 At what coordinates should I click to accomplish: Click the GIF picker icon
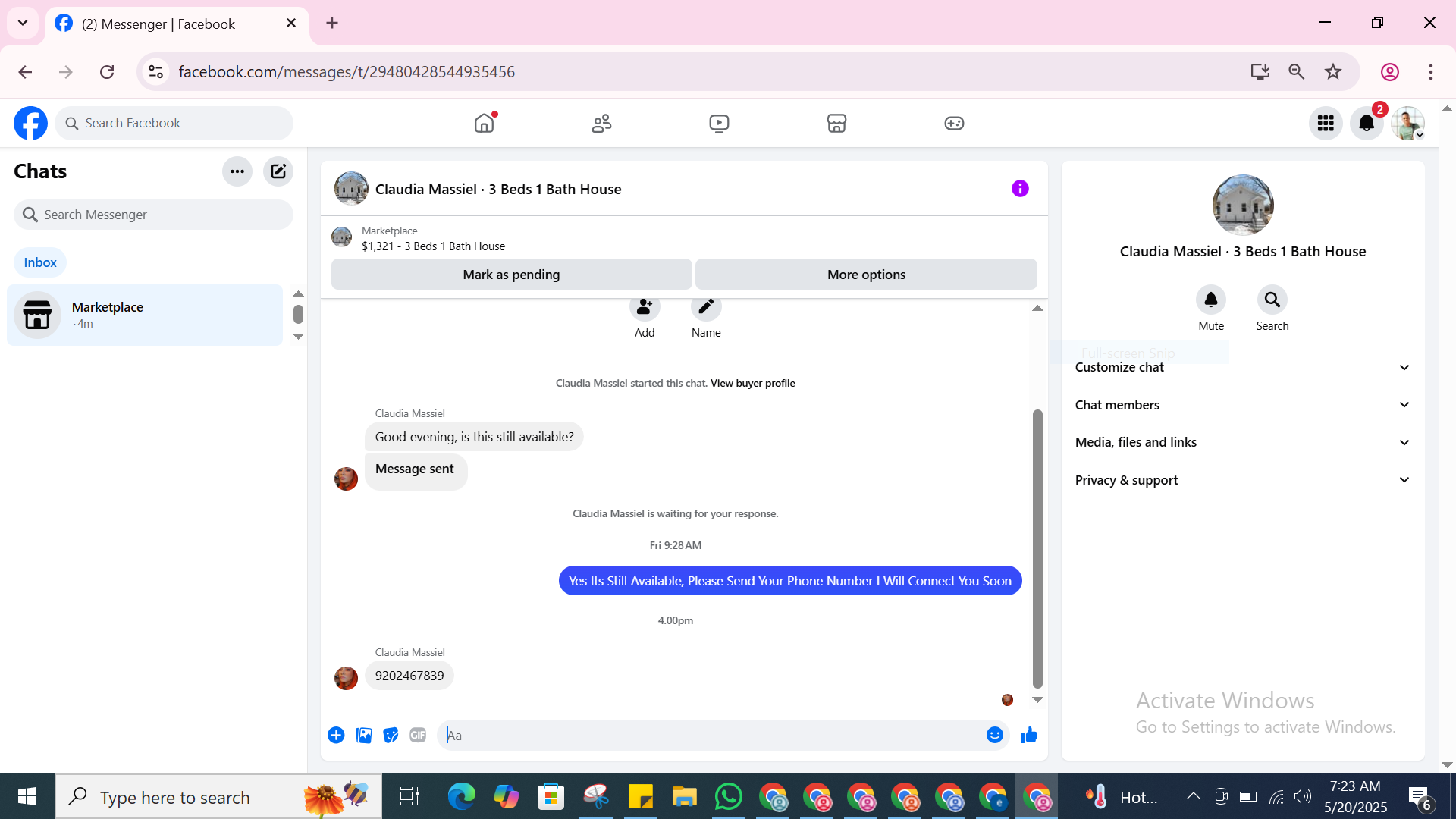pyautogui.click(x=418, y=735)
